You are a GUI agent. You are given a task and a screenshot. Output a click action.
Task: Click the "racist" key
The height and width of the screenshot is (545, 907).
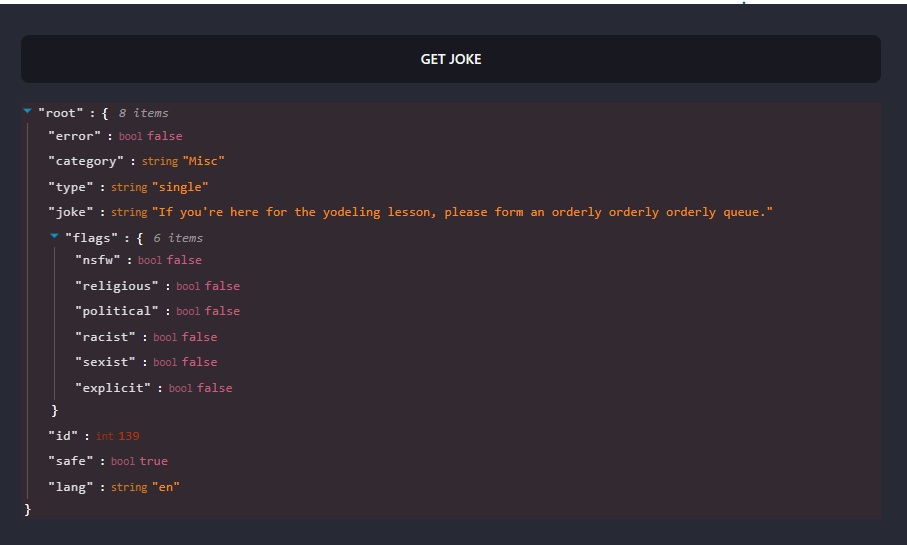[x=105, y=337]
